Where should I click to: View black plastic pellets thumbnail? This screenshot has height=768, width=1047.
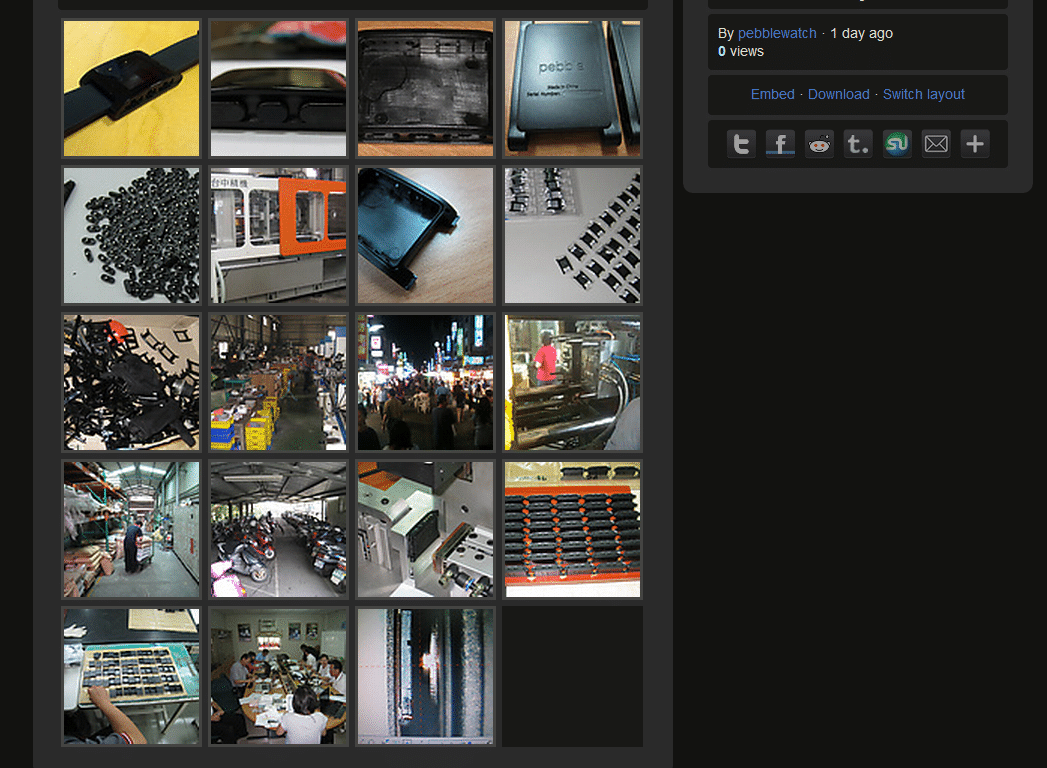pos(131,235)
